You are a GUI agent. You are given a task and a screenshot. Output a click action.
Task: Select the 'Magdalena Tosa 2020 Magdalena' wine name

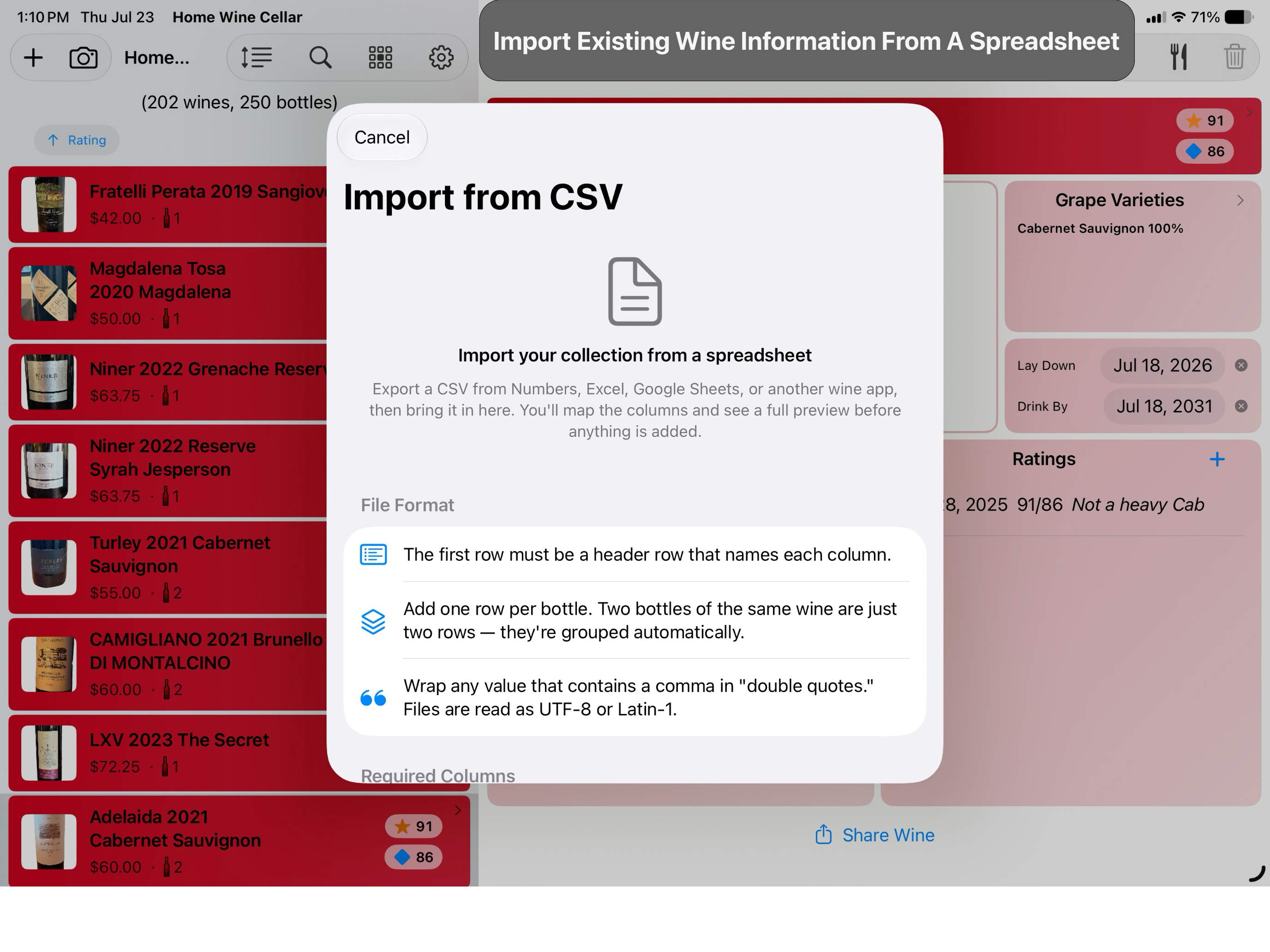tap(160, 280)
